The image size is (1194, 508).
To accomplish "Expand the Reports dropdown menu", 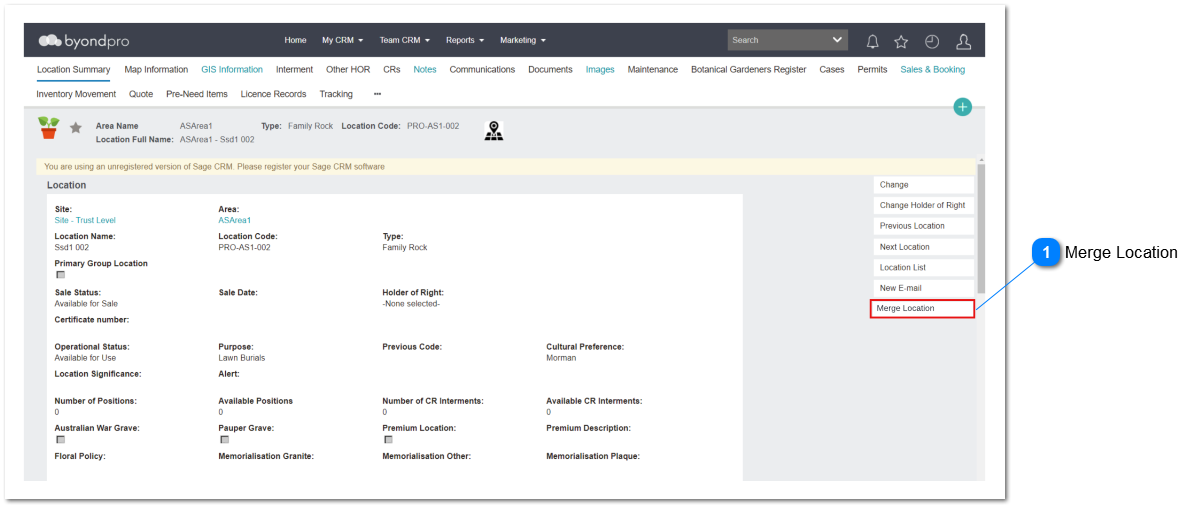I will (x=465, y=40).
